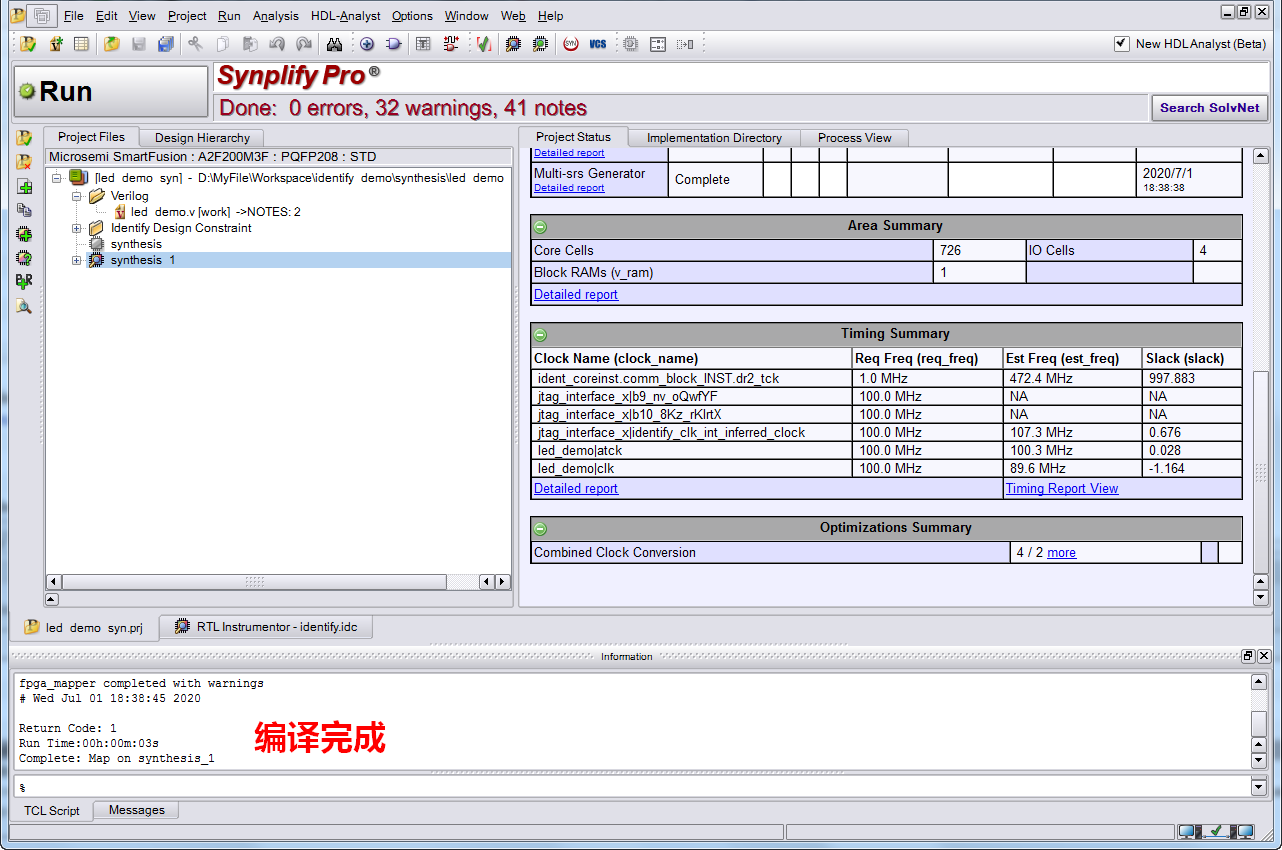Open the File menu
This screenshot has width=1282, height=850.
point(74,16)
